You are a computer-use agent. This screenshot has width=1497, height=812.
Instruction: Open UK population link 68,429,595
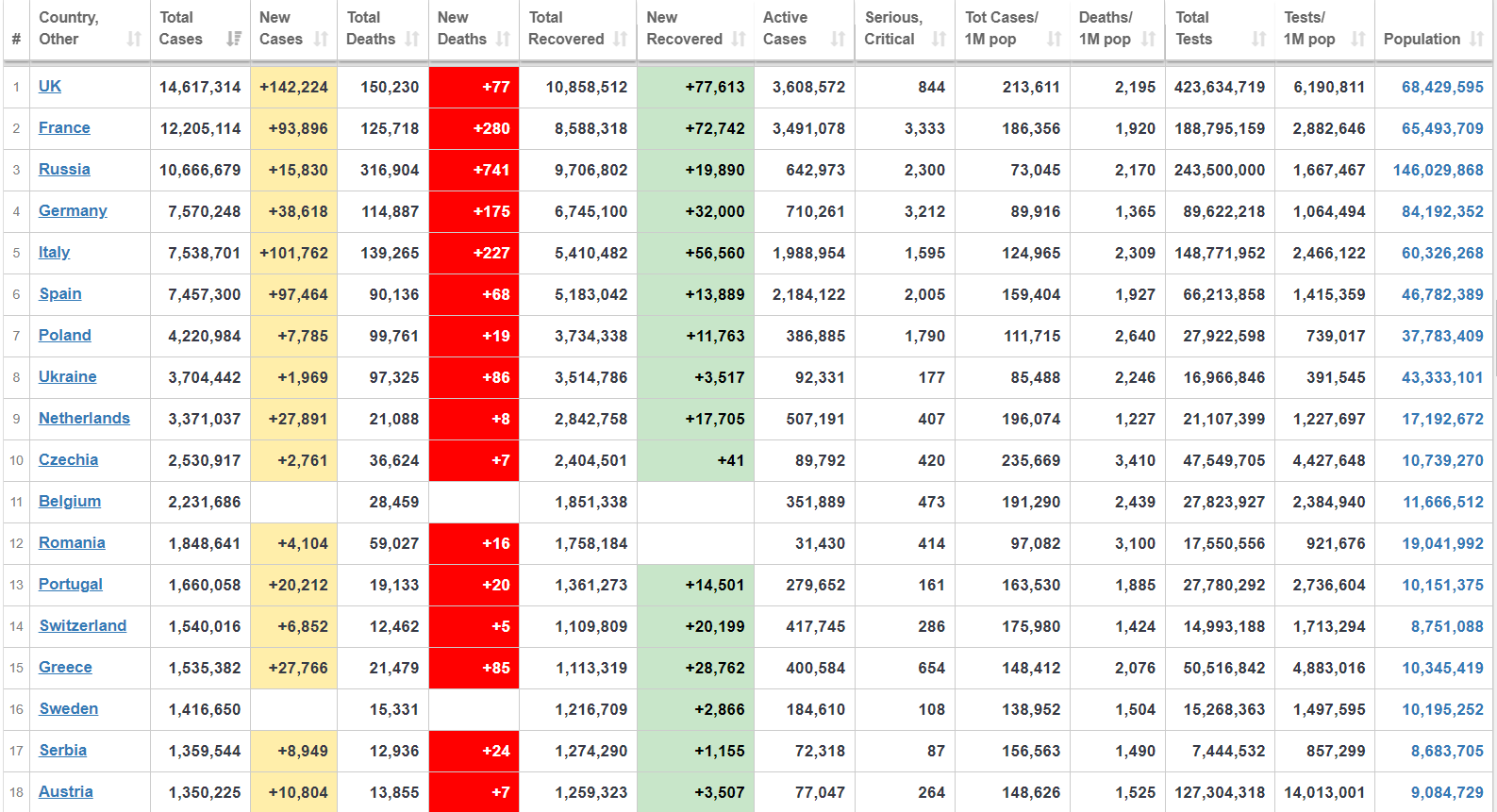point(1442,87)
